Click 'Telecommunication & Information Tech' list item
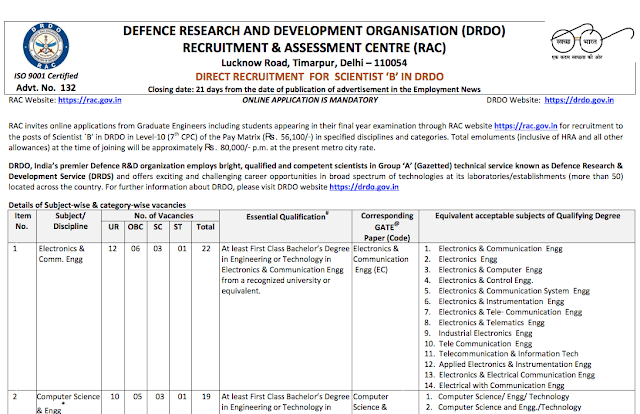 pyautogui.click(x=509, y=354)
